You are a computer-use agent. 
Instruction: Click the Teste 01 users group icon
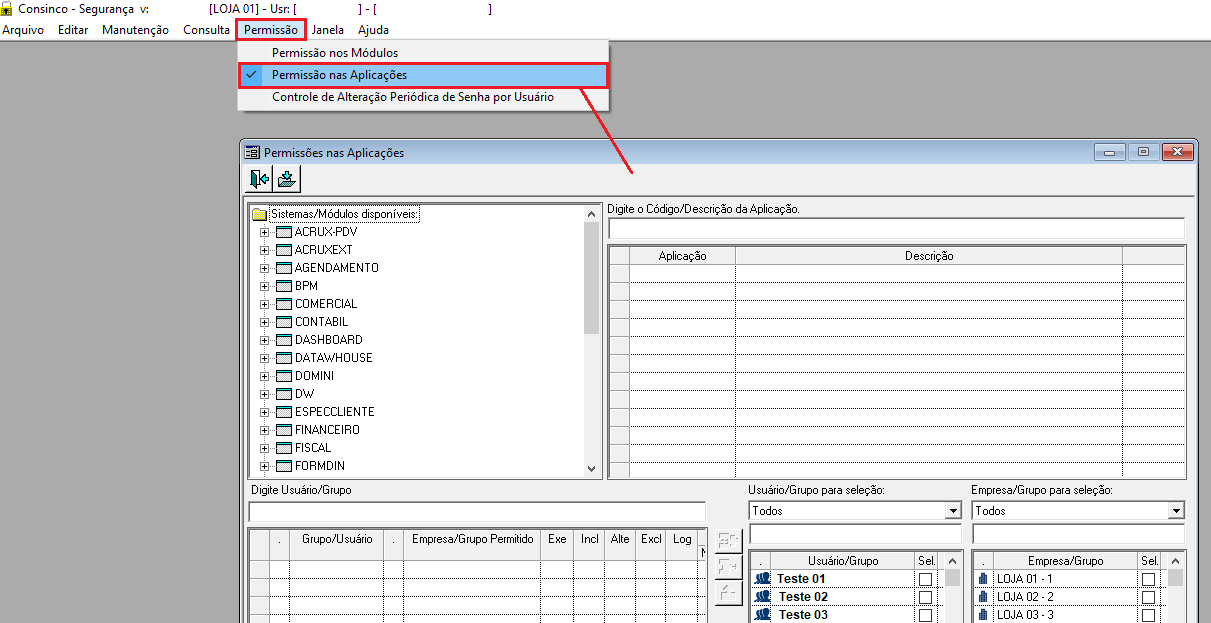pyautogui.click(x=763, y=579)
